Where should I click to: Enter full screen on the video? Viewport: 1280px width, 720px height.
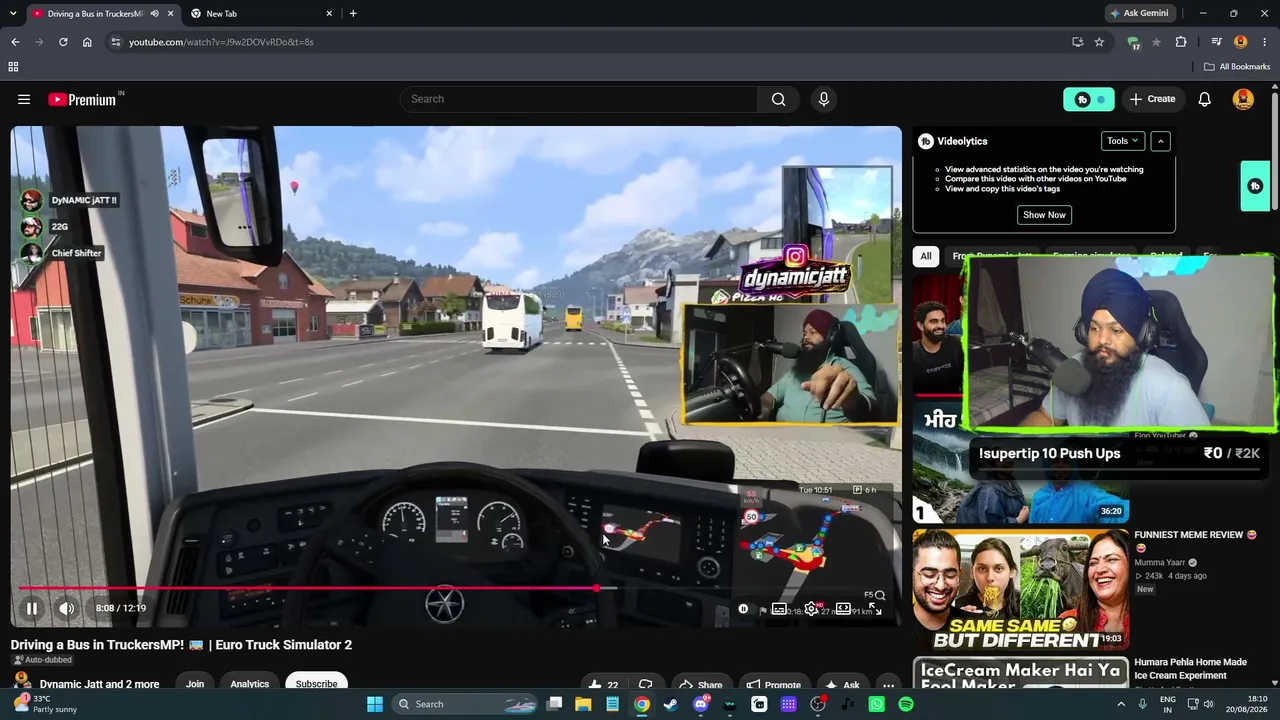pyautogui.click(x=875, y=608)
